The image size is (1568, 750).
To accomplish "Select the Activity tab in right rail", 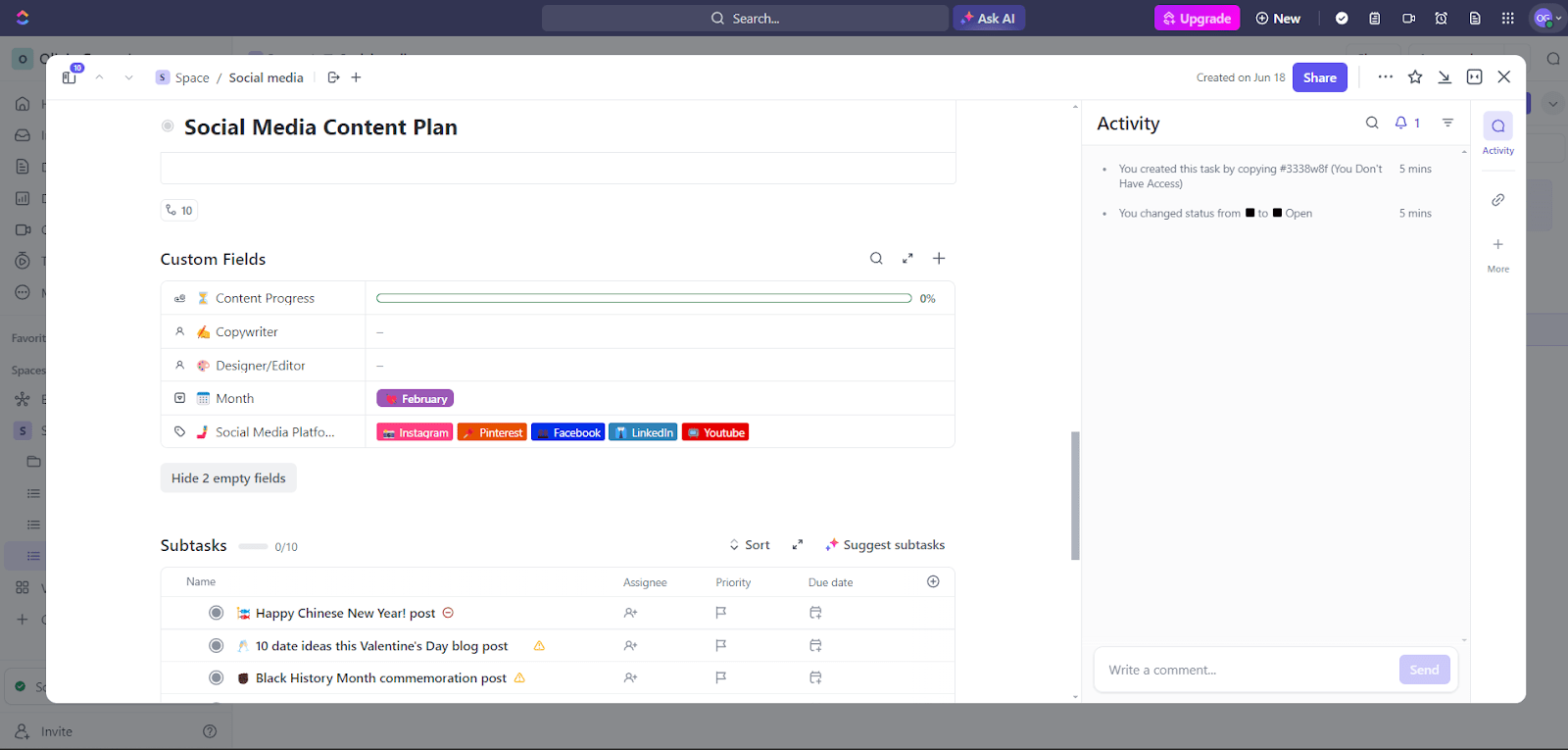I will click(1497, 133).
